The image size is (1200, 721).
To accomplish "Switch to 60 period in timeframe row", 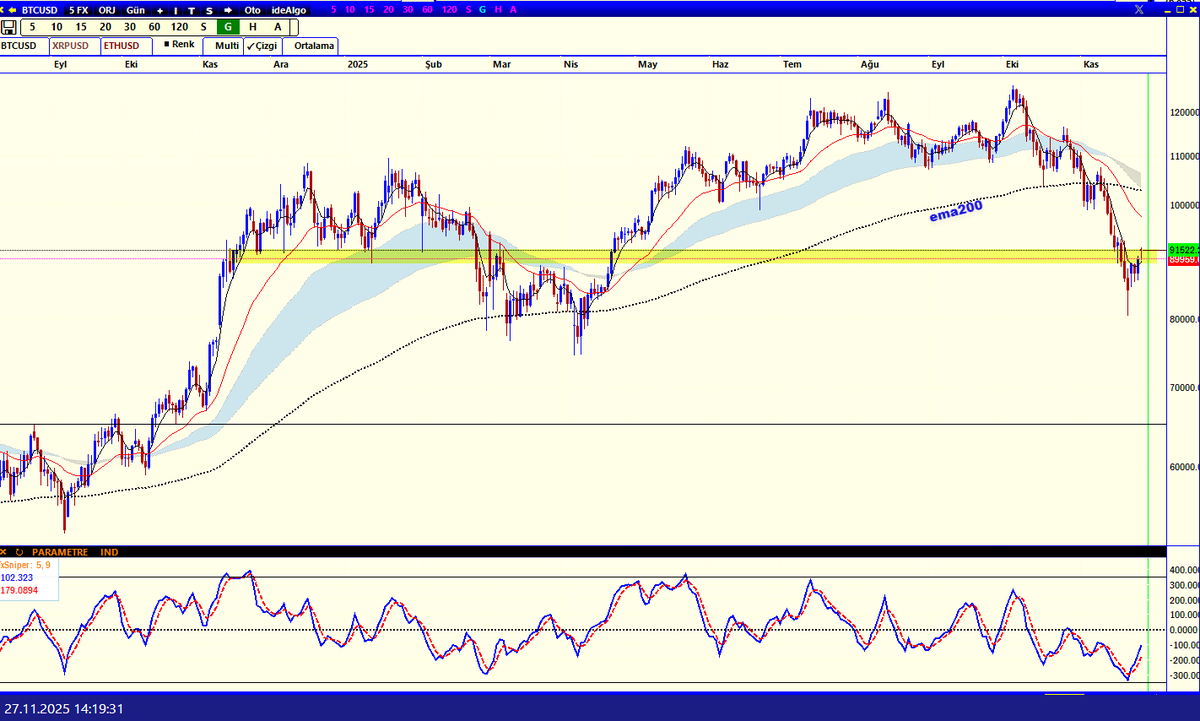I will [154, 27].
